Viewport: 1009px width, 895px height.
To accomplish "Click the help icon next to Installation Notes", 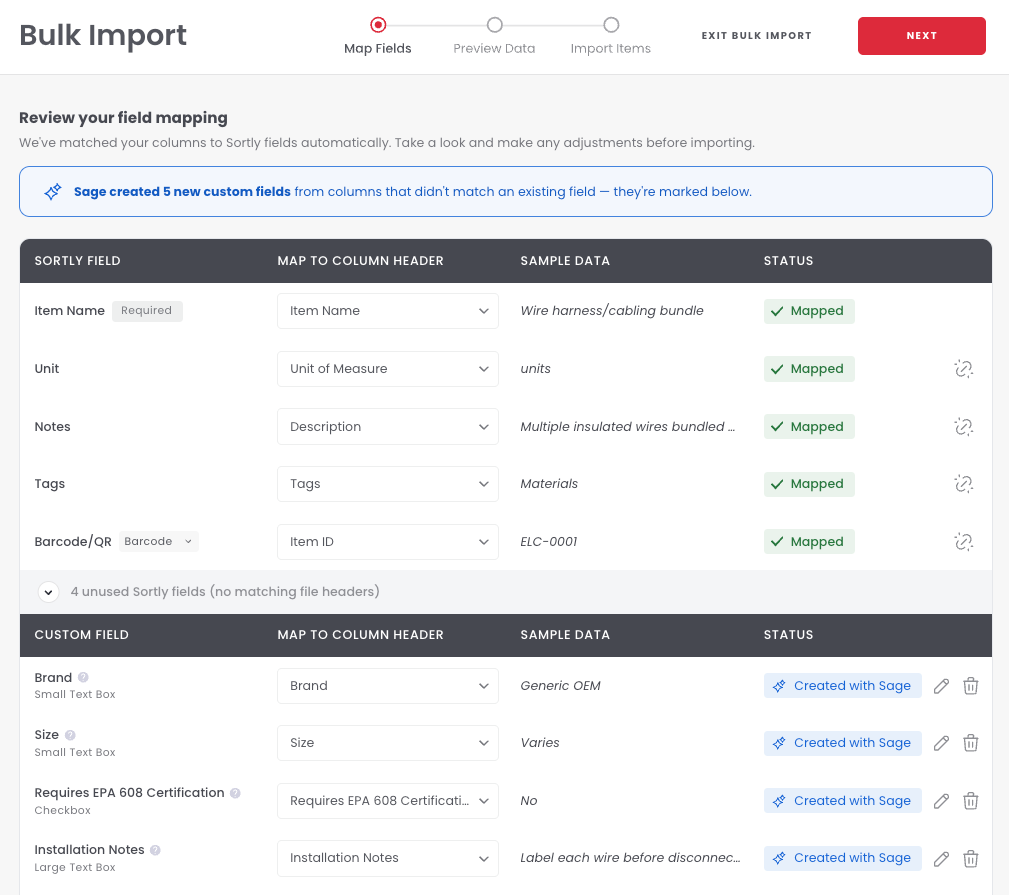I will tap(155, 850).
